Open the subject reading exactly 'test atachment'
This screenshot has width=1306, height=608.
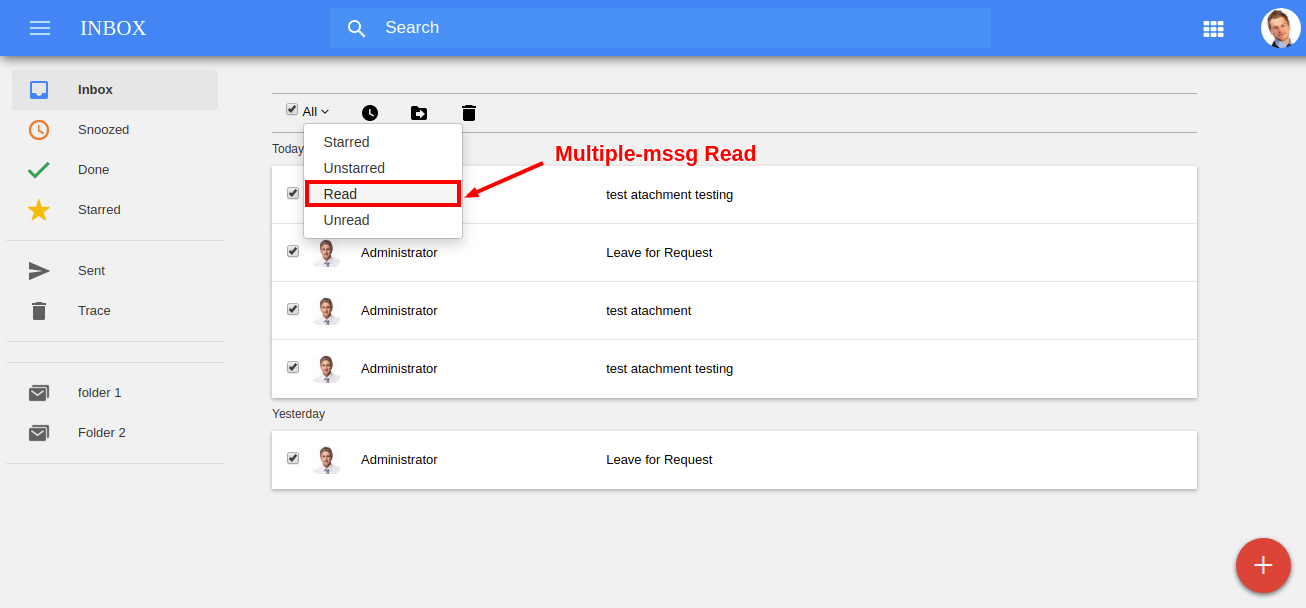[x=649, y=311]
